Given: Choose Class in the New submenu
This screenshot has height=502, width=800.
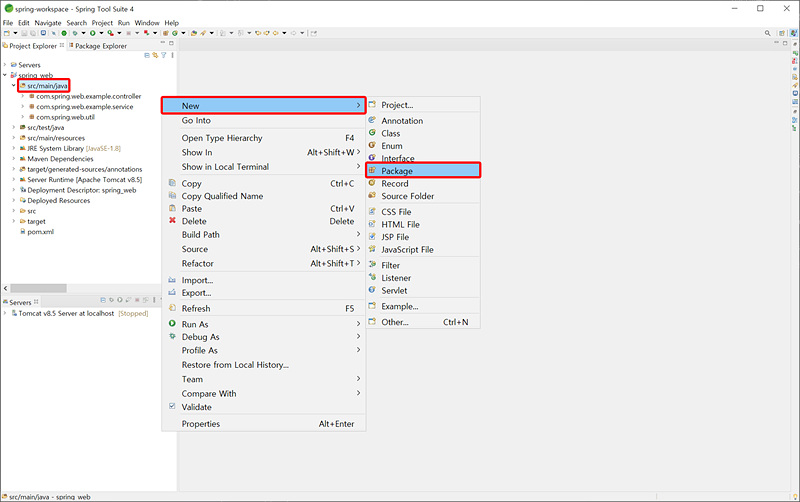Looking at the screenshot, I should pos(423,133).
